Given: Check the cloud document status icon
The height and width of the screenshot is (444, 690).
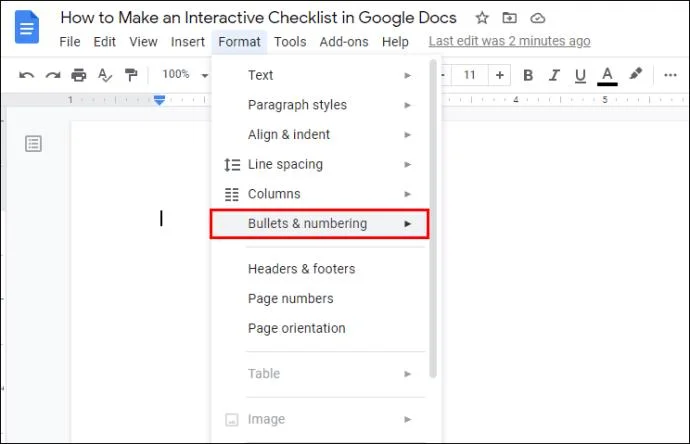Looking at the screenshot, I should click(538, 18).
